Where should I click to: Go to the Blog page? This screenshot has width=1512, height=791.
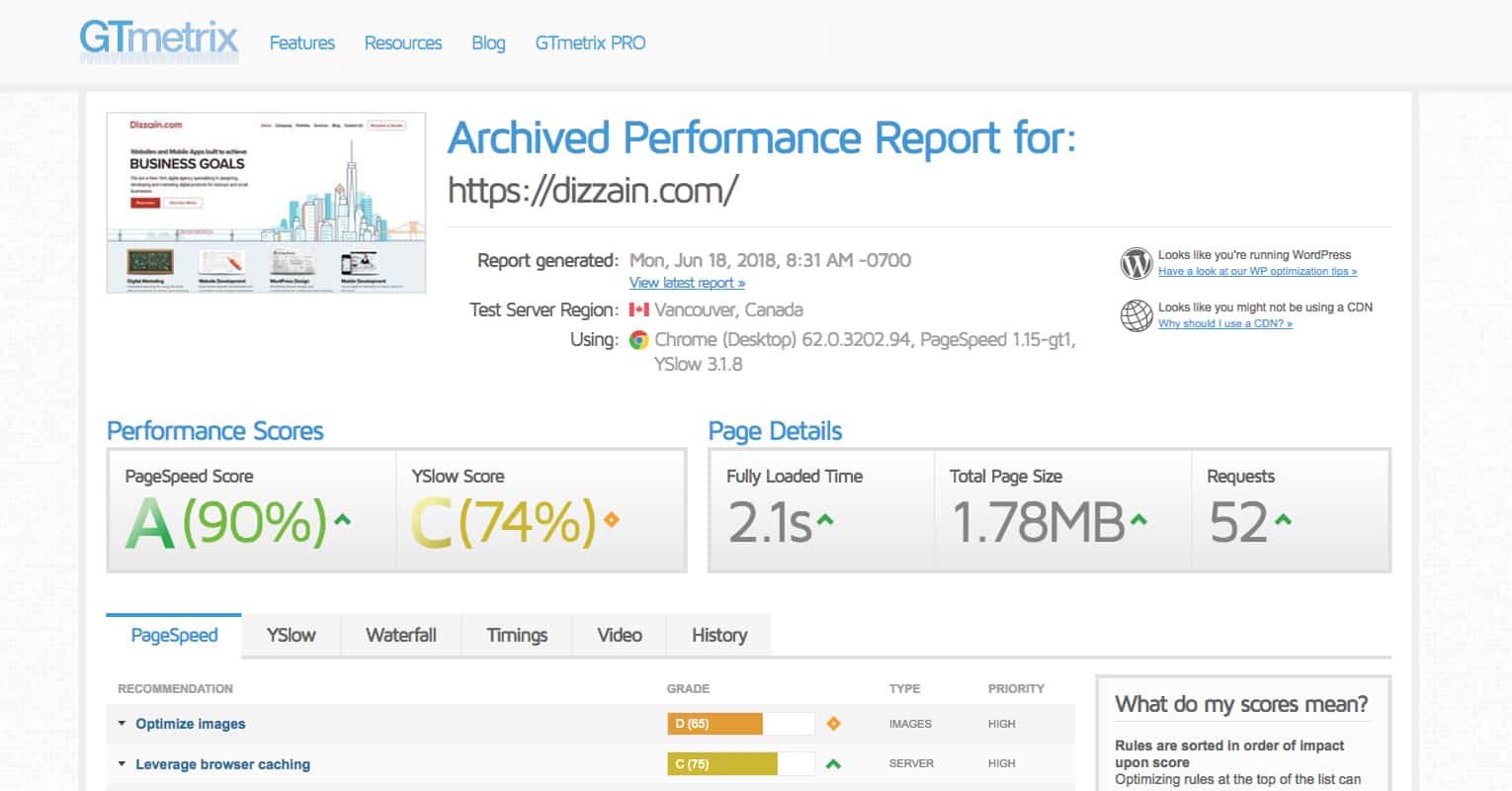point(488,43)
